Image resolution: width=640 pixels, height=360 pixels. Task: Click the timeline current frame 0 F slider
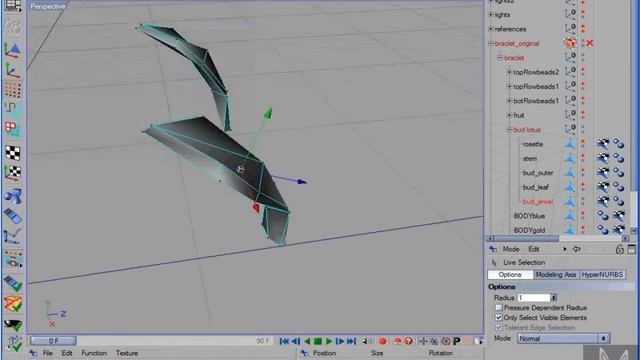[x=53, y=340]
